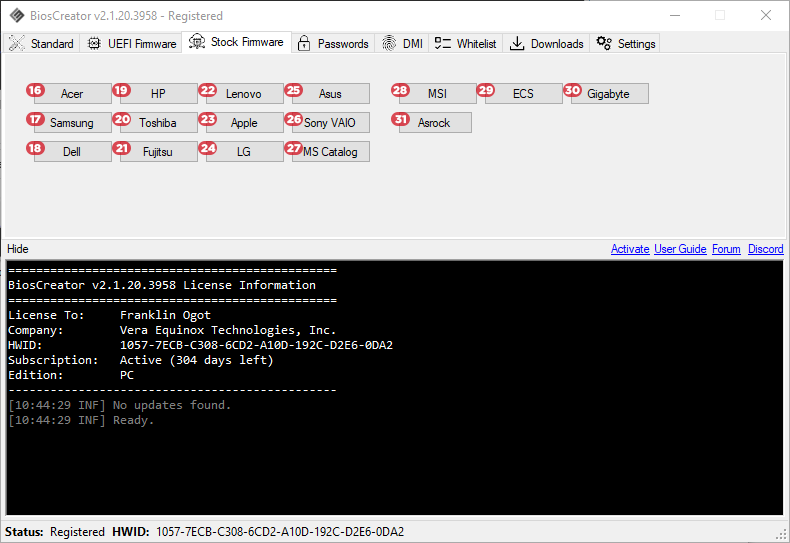
Task: Click the HP firmware button
Action: point(159,94)
